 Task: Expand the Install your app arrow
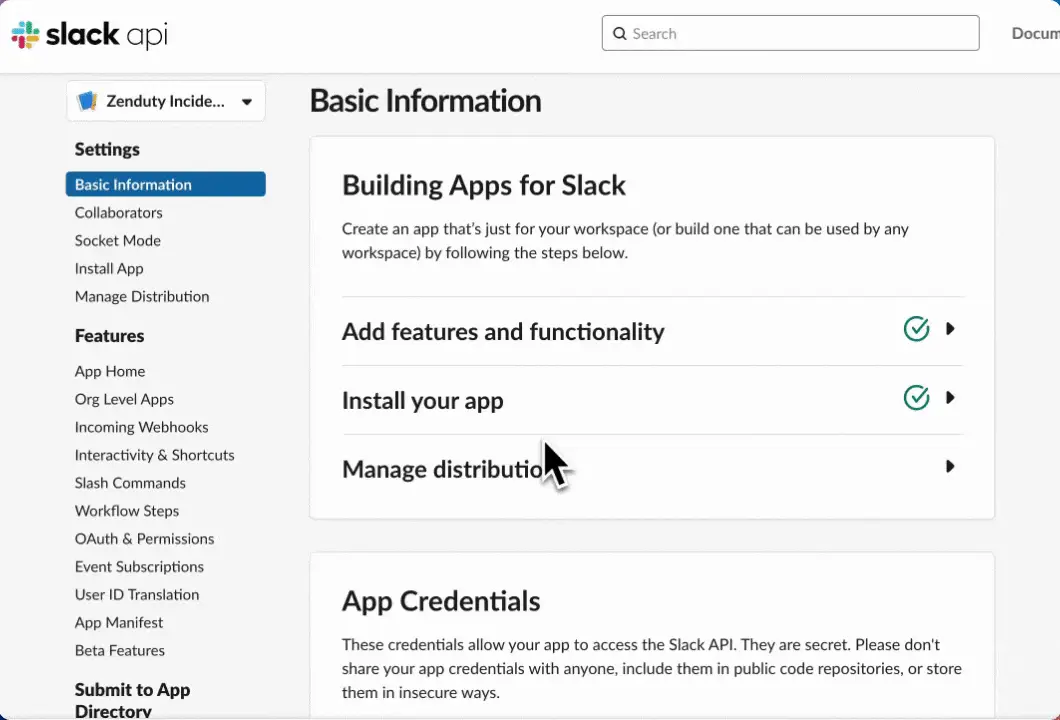pyautogui.click(x=950, y=398)
